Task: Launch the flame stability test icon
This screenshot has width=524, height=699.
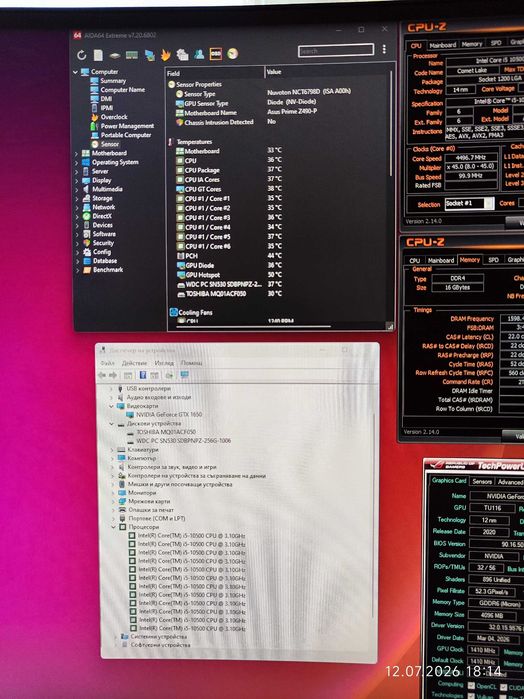Action: [165, 55]
